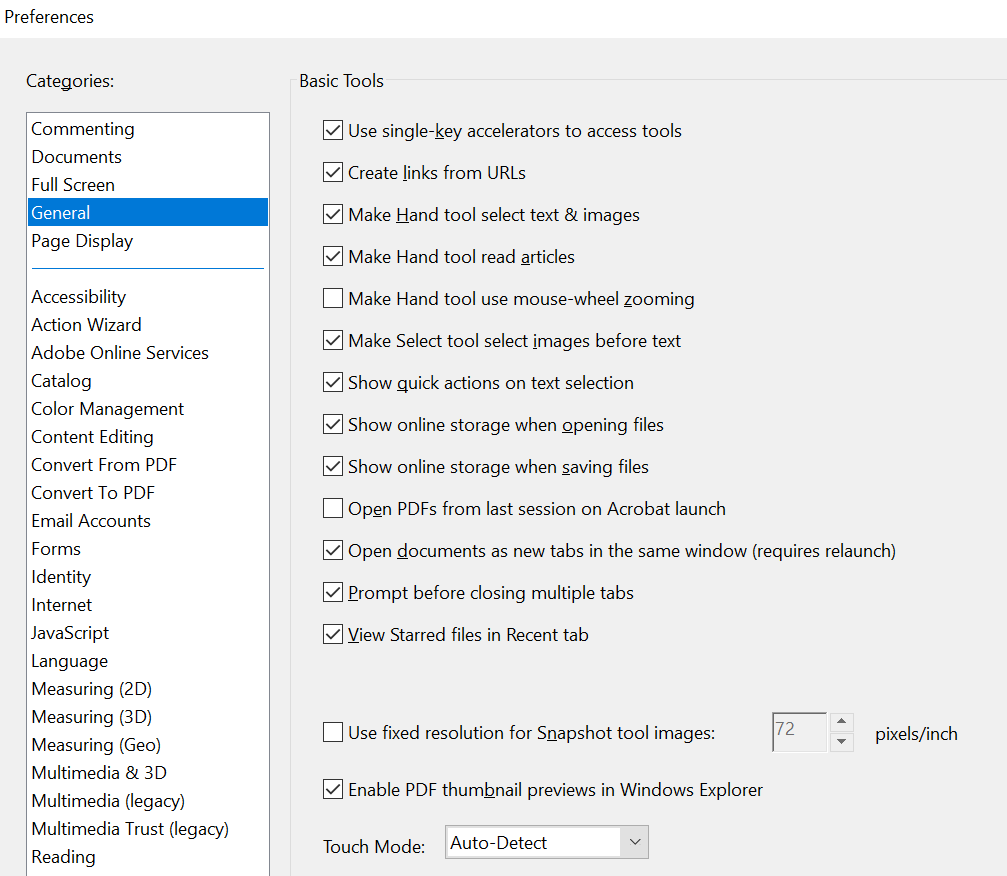Viewport: 1007px width, 876px height.
Task: Select the Commenting category
Action: click(x=82, y=128)
